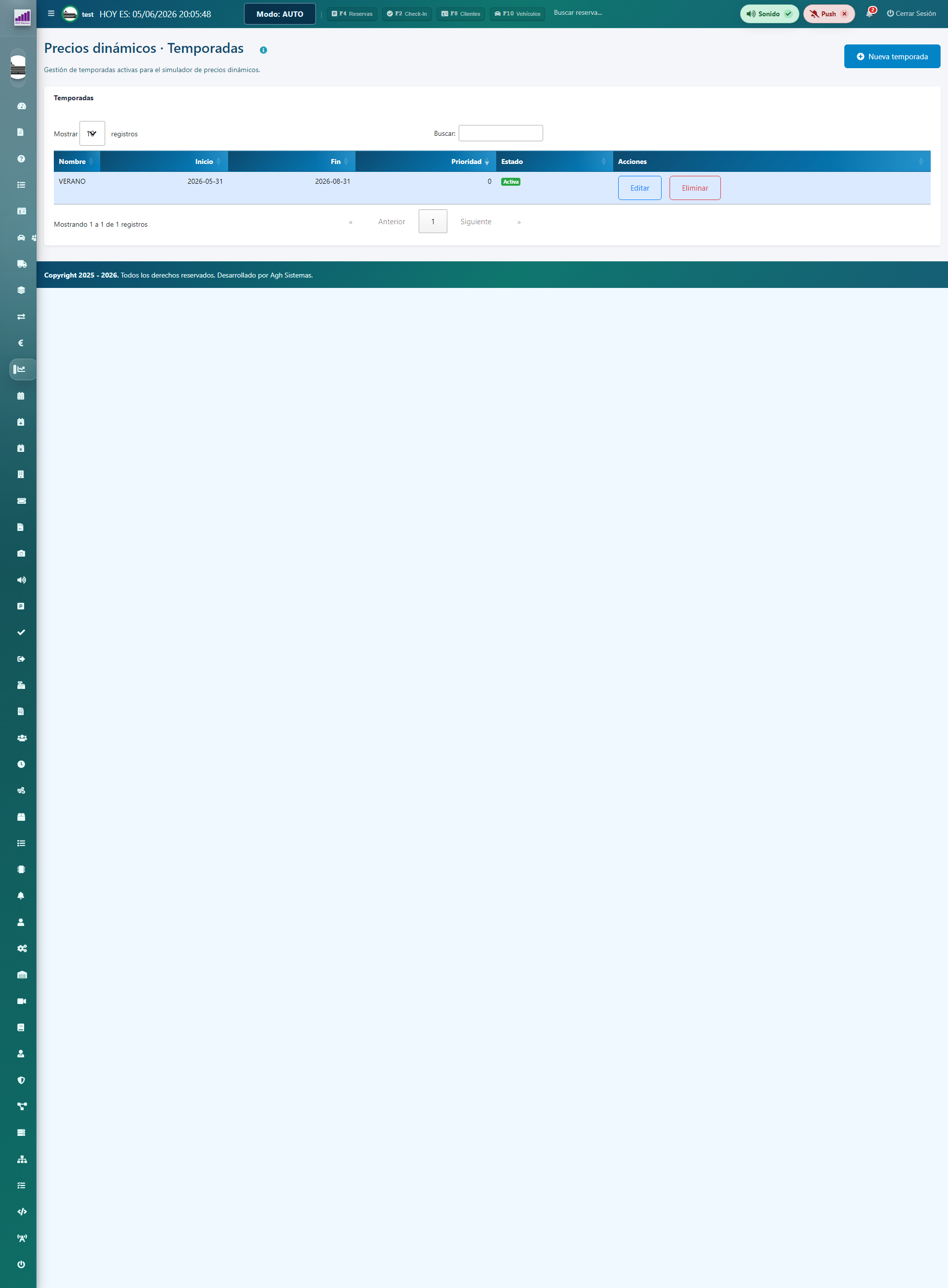Click Nueva temporada button
Screen dimensions: 948x1288
point(892,56)
